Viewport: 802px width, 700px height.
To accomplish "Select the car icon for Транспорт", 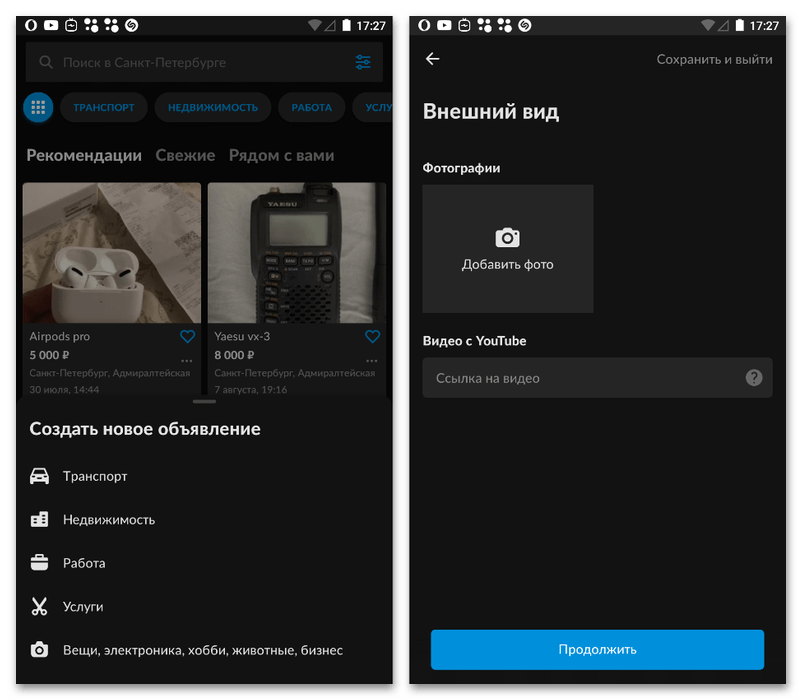I will (39, 476).
